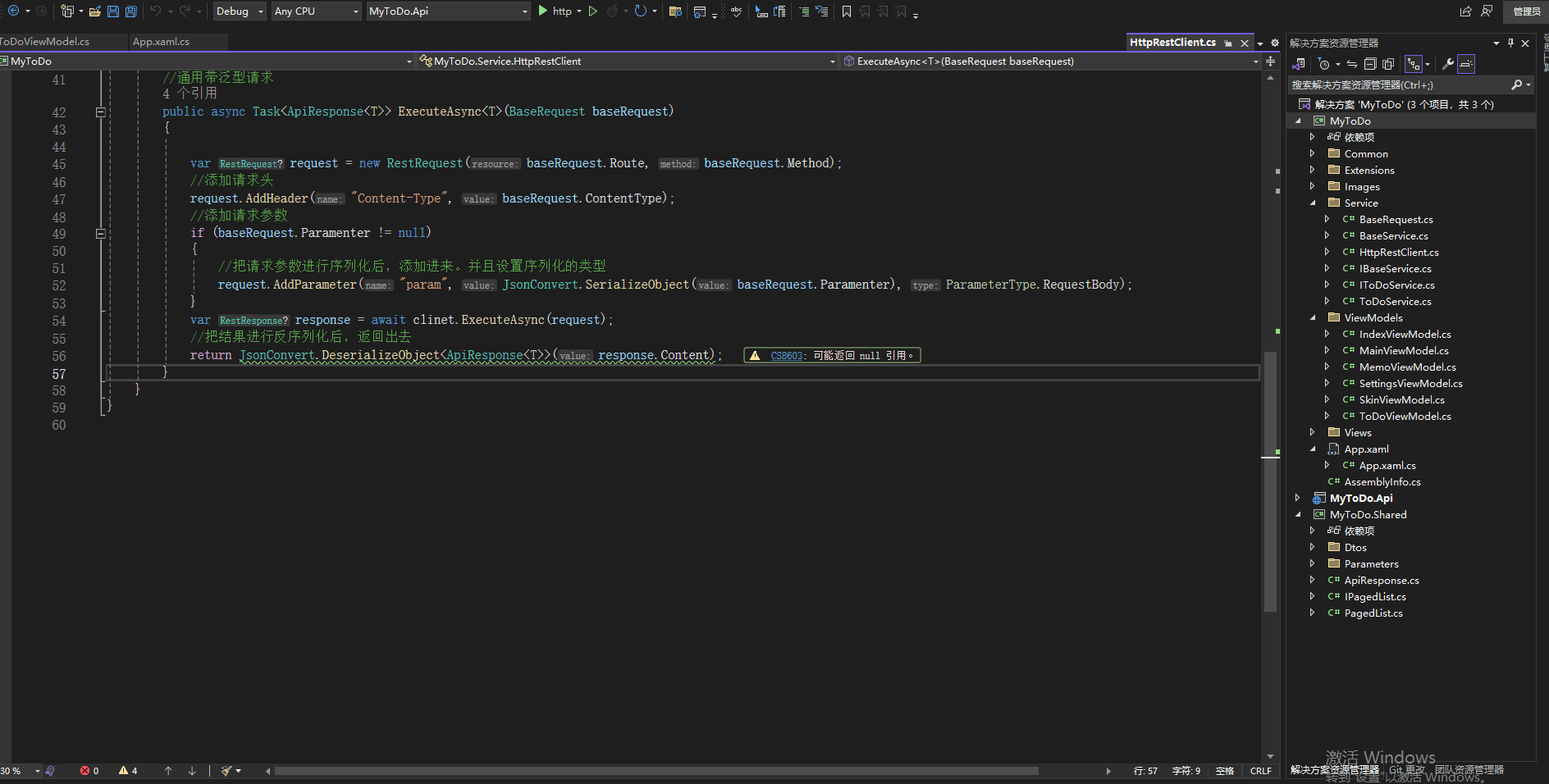
Task: Open the ExecuteAsync member dropdown
Action: pos(1051,62)
